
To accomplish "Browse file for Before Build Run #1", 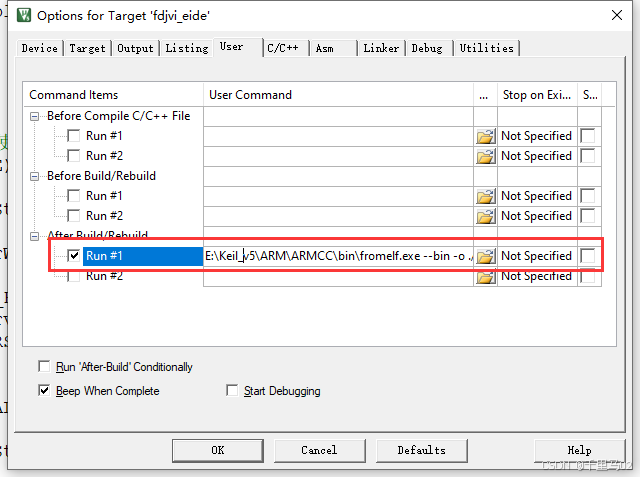I will click(x=485, y=196).
